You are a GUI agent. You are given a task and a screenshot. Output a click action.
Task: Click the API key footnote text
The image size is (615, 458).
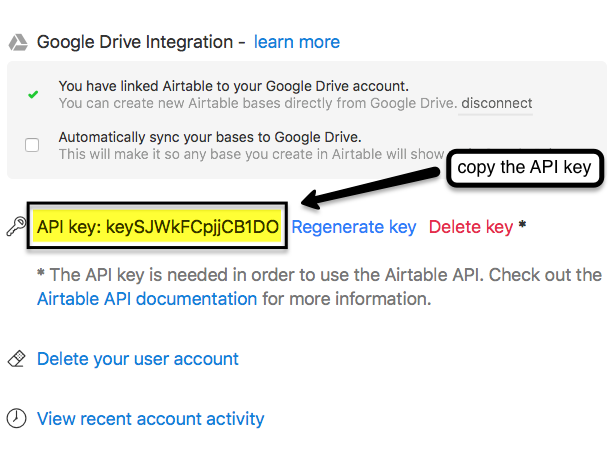(x=319, y=287)
